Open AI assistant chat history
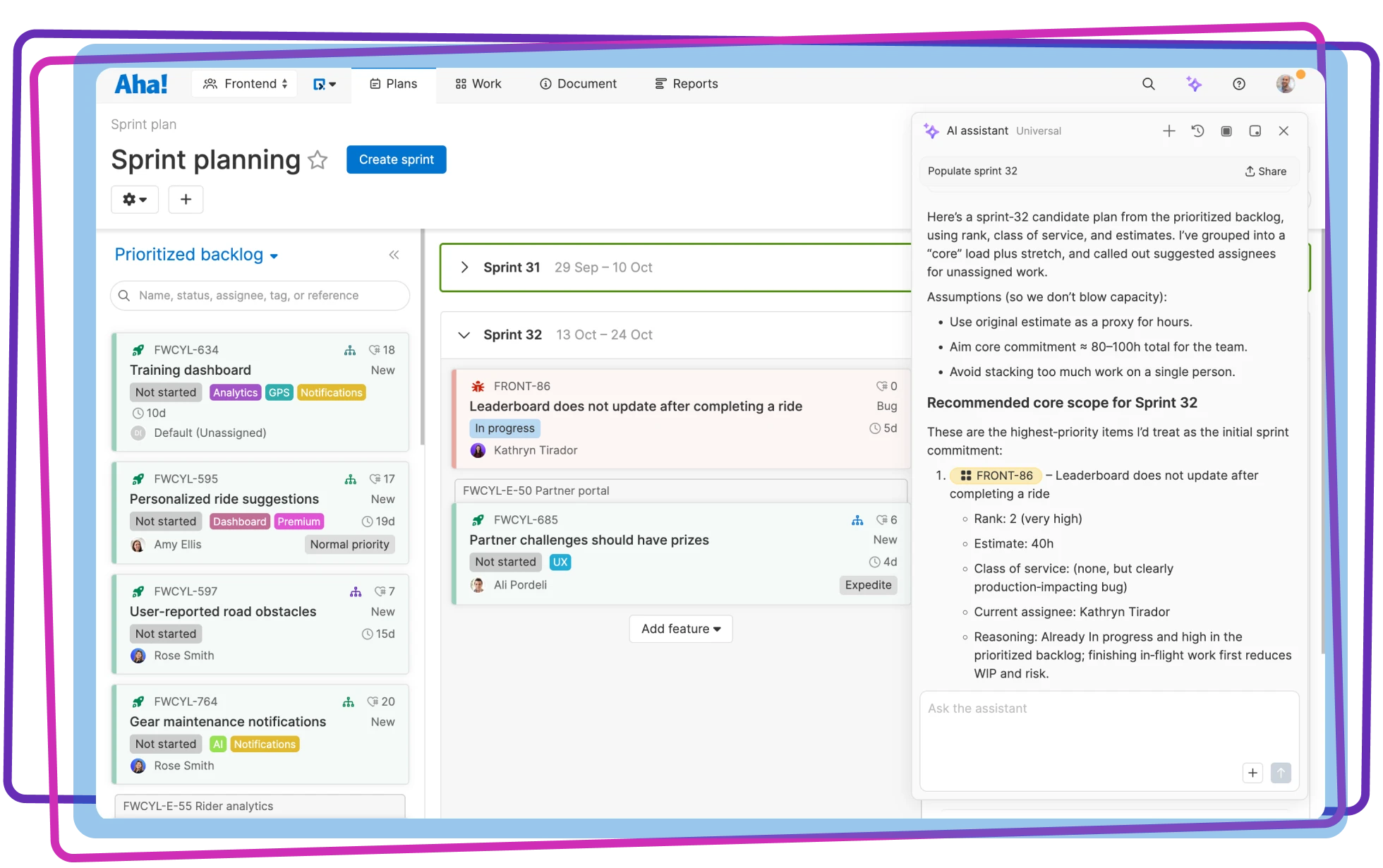 [1197, 131]
